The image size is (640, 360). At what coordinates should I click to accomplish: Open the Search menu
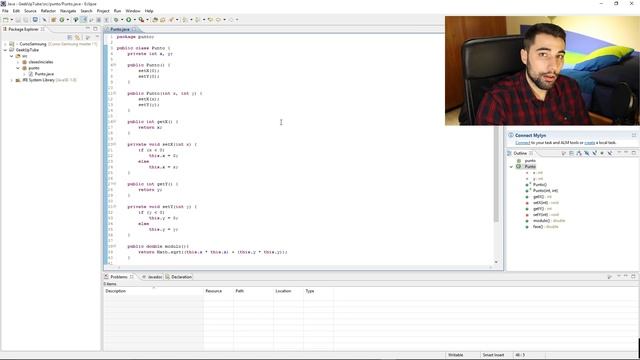(86, 11)
